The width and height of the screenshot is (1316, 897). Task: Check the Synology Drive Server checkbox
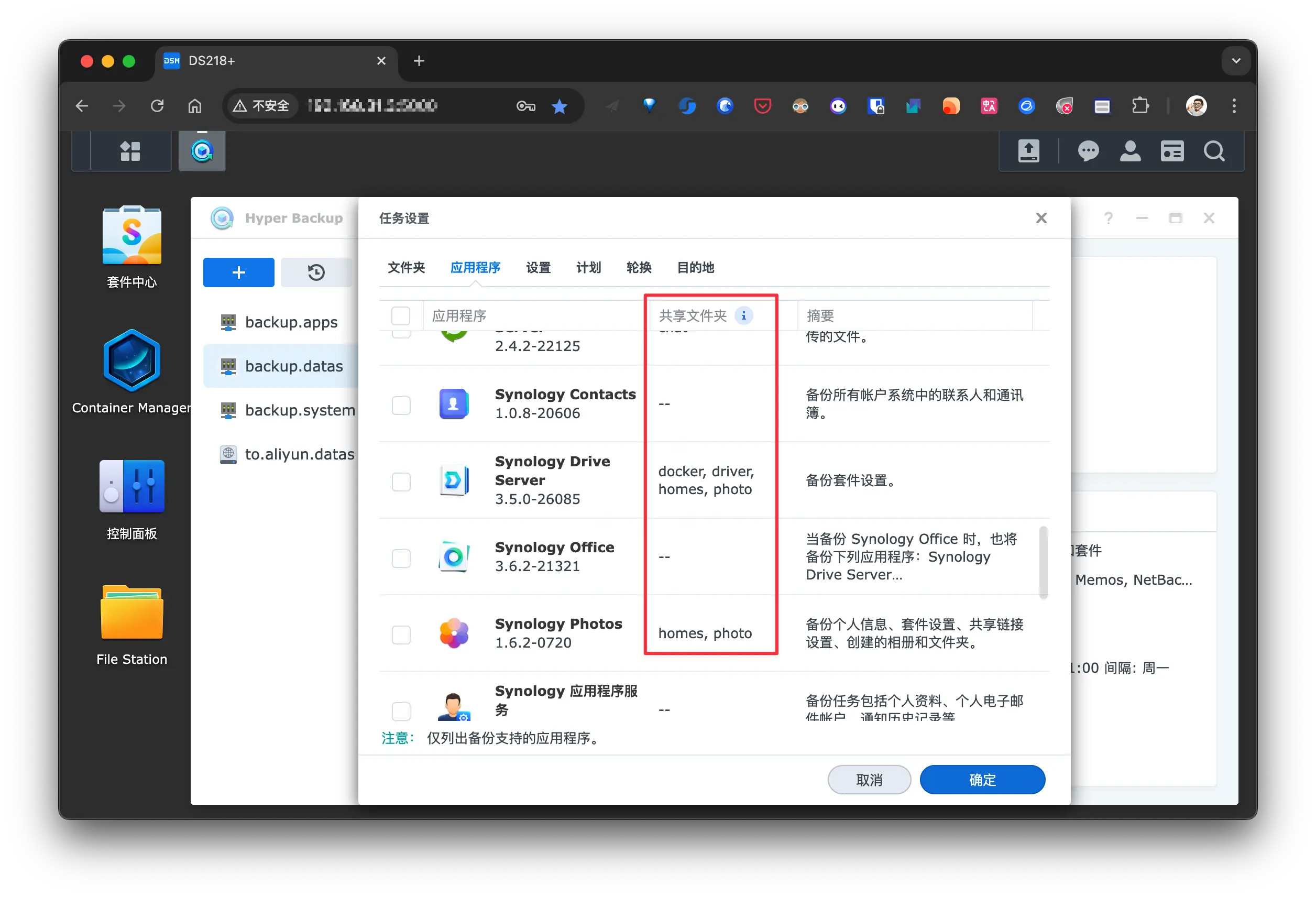pyautogui.click(x=401, y=482)
